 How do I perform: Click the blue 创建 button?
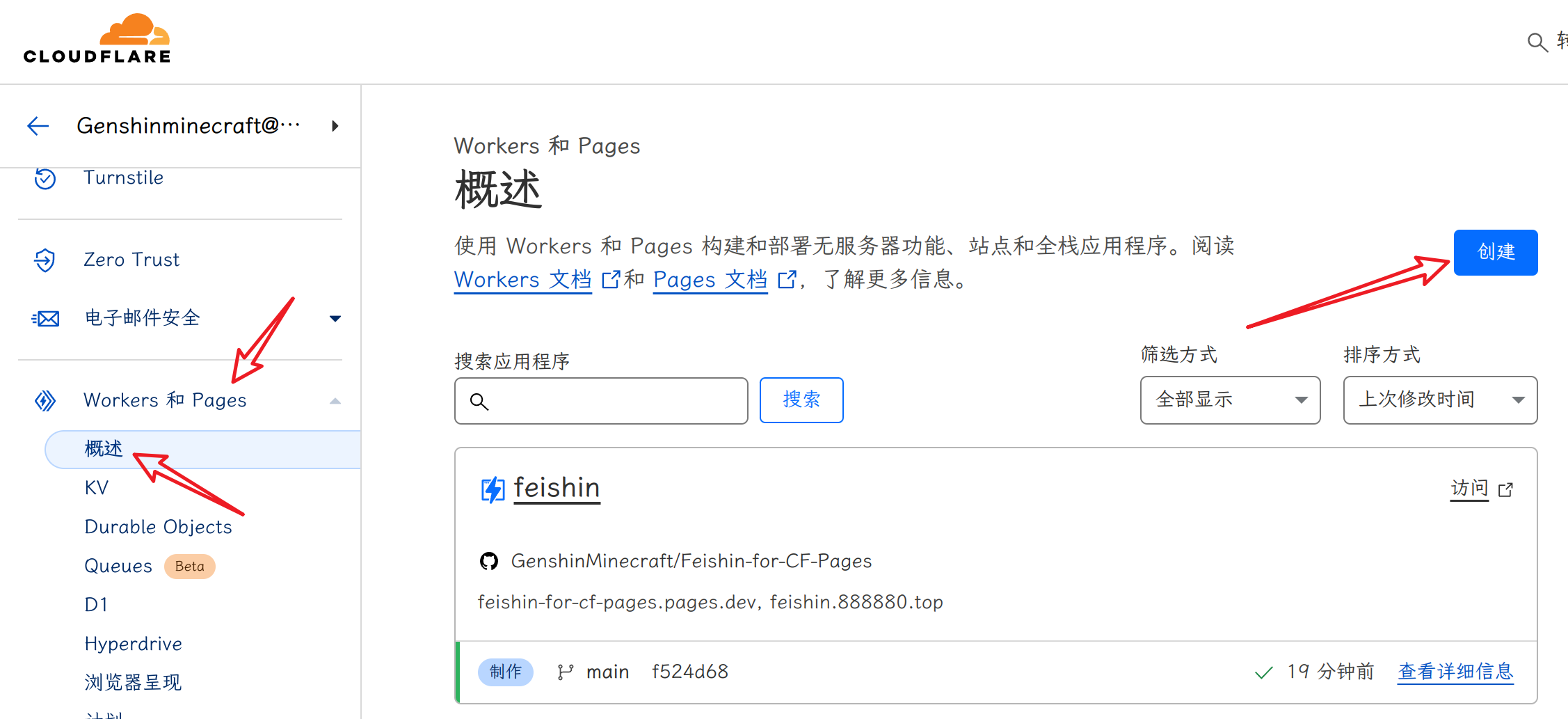click(x=1496, y=253)
